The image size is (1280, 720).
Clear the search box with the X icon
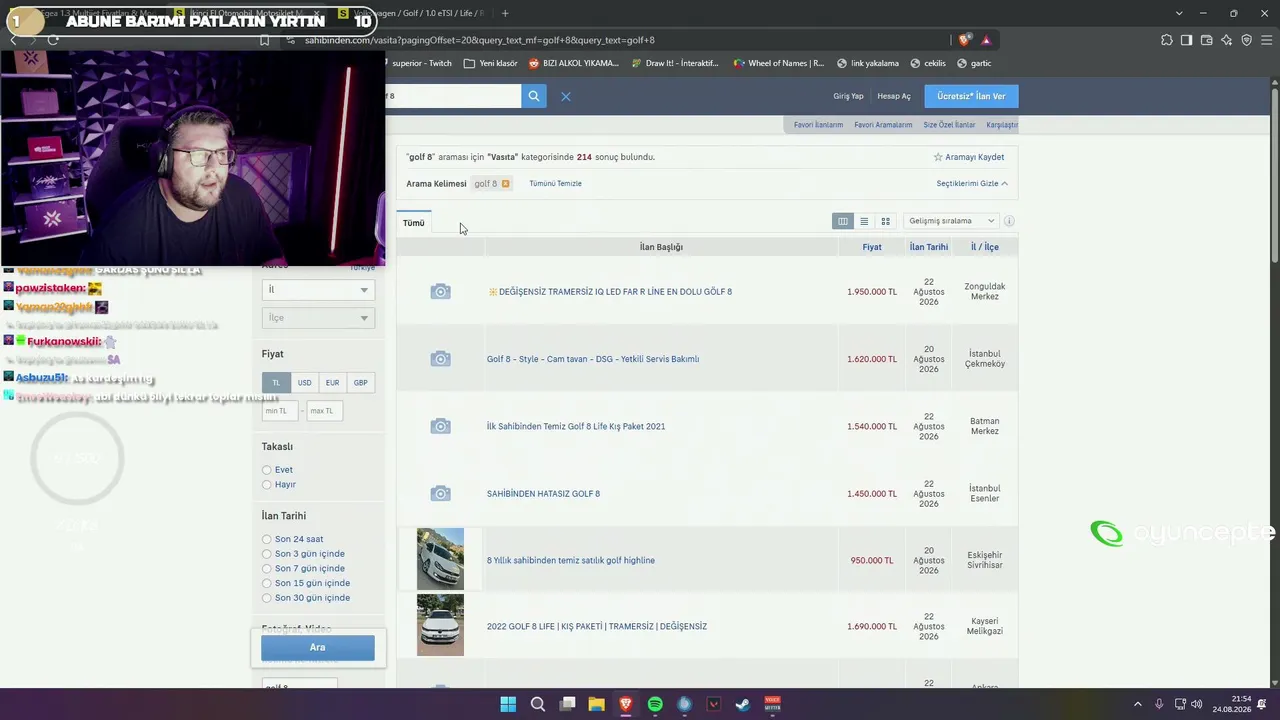[565, 96]
